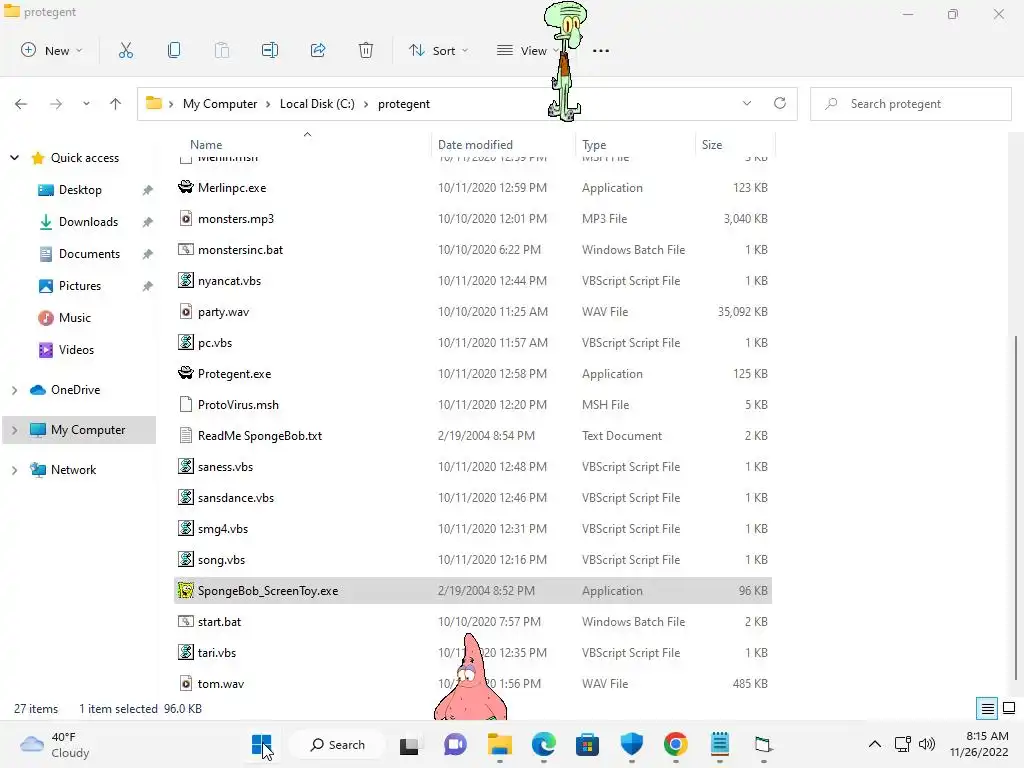Screen dimensions: 1024x768
Task: Open the New item dropdown
Action: [52, 50]
